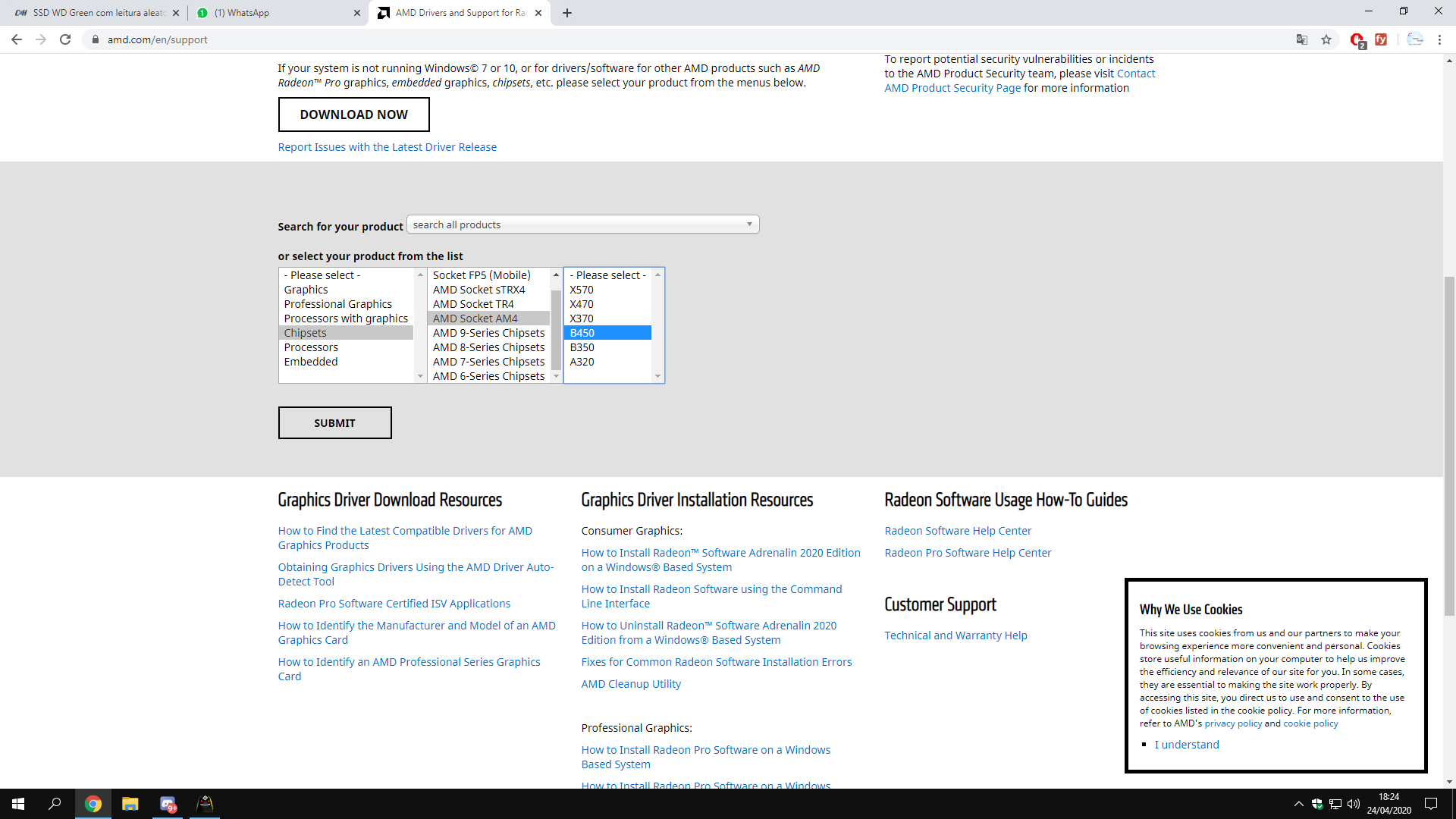This screenshot has width=1456, height=819.
Task: Select the AMD Drivers and Support tab
Action: (x=459, y=13)
